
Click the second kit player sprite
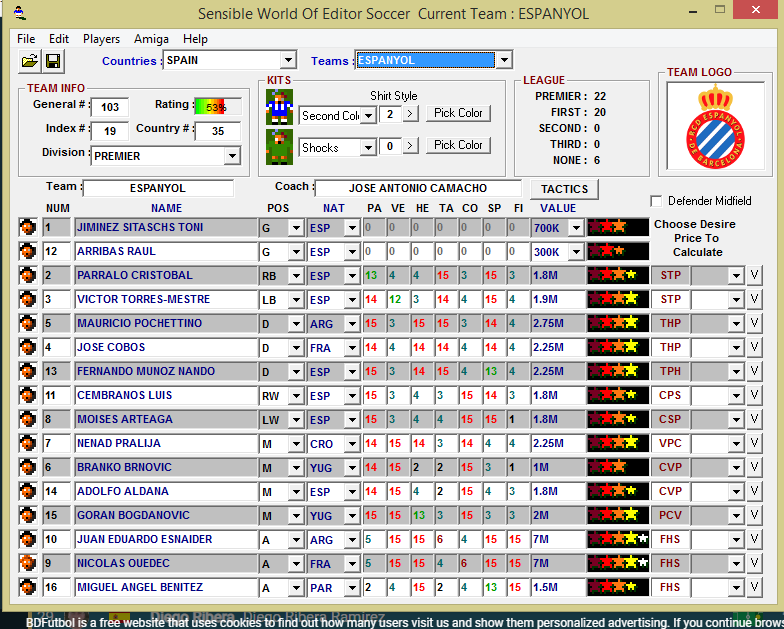coord(279,146)
